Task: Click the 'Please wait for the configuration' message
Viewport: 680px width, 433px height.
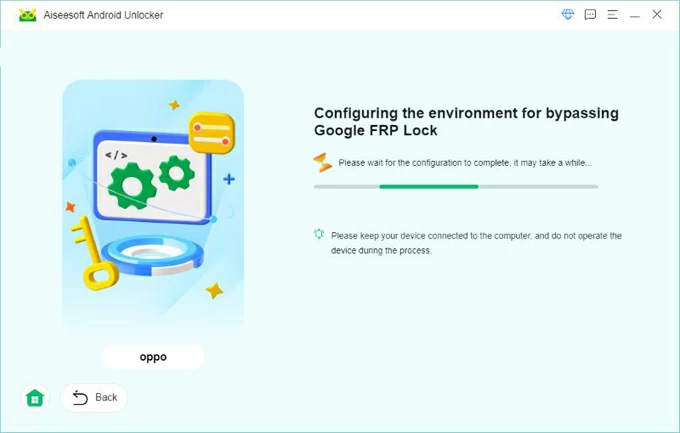Action: point(465,162)
